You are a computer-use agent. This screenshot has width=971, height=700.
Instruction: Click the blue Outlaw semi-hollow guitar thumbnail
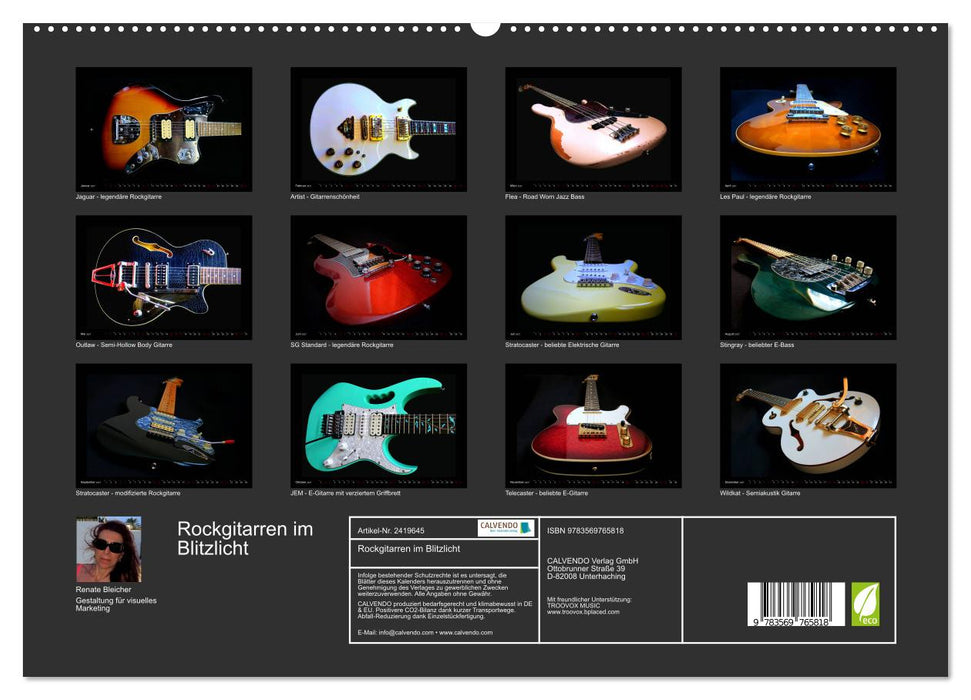click(x=163, y=278)
